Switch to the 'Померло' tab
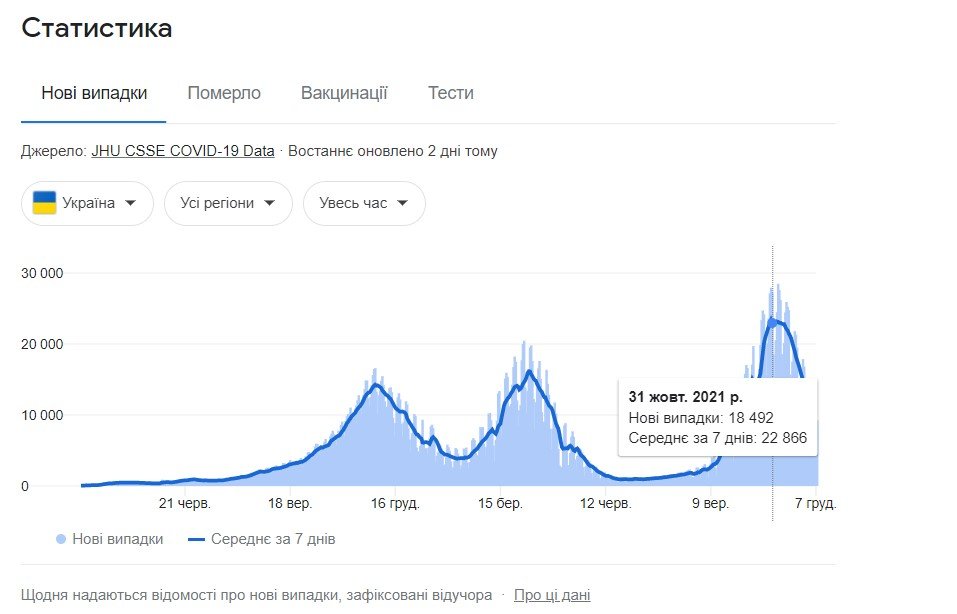 click(x=224, y=92)
